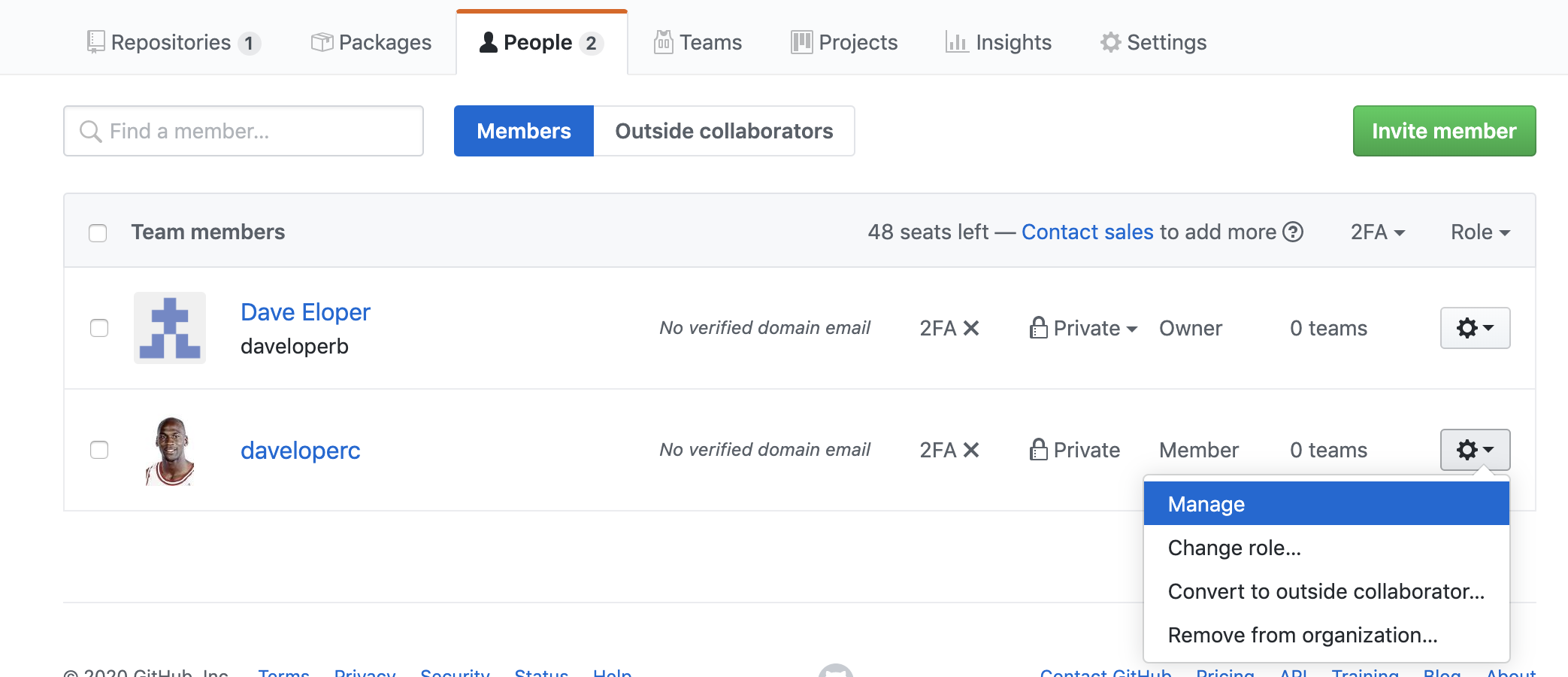Click the Find a member search field
This screenshot has height=677, width=1568.
(x=244, y=131)
